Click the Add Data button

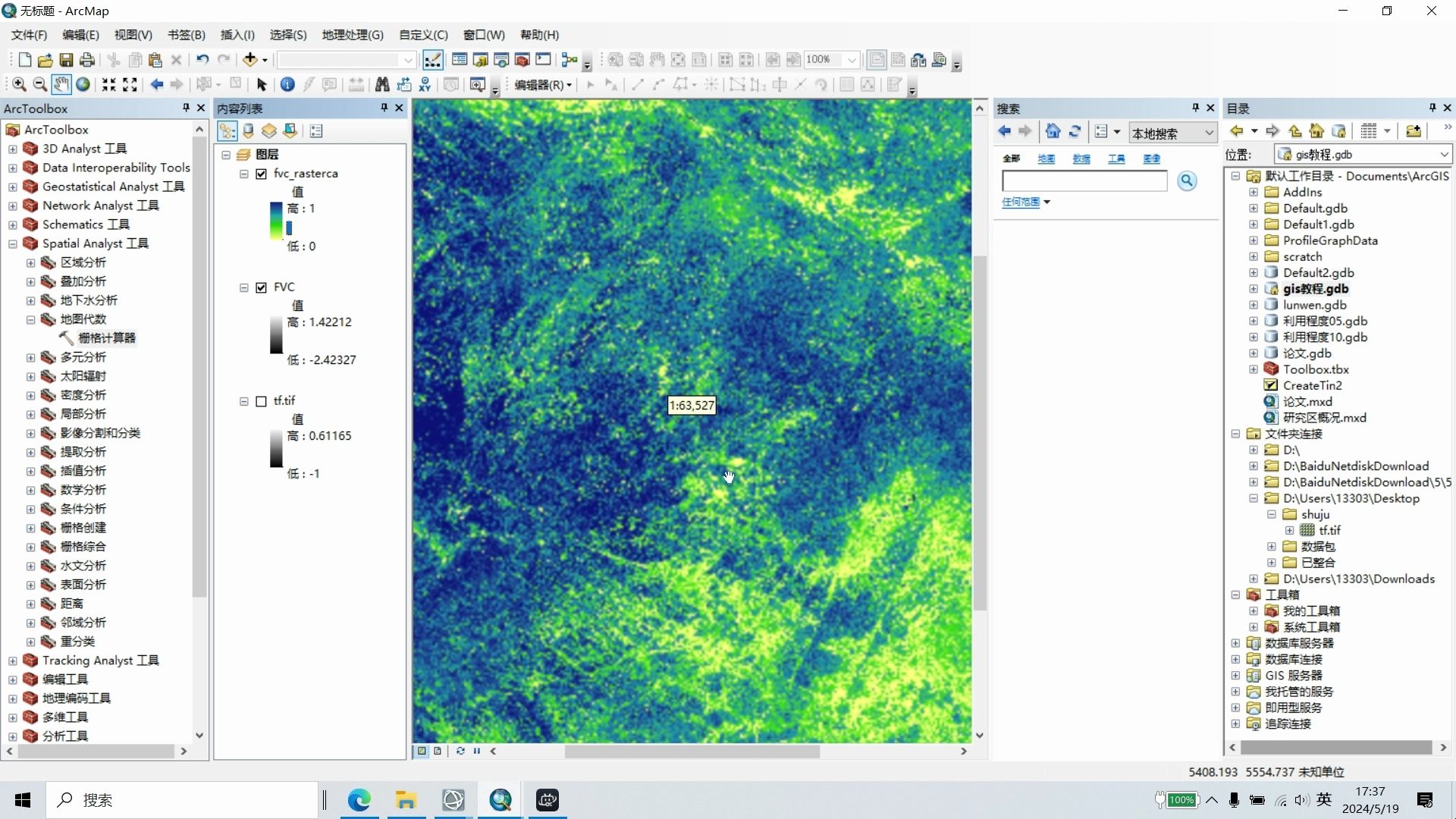pyautogui.click(x=249, y=60)
